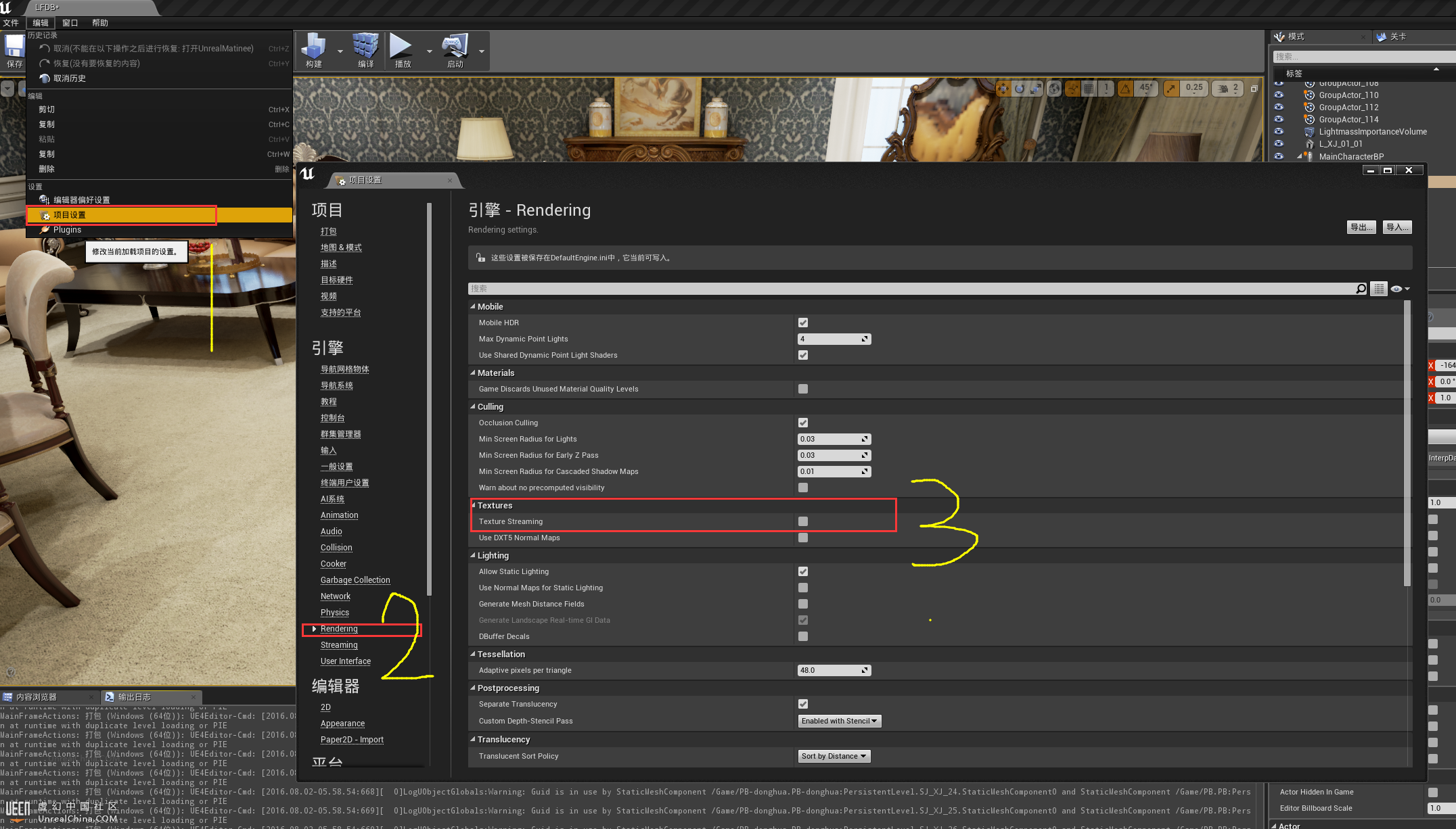The height and width of the screenshot is (829, 1456).
Task: Click the view options eye icon
Action: (1400, 289)
